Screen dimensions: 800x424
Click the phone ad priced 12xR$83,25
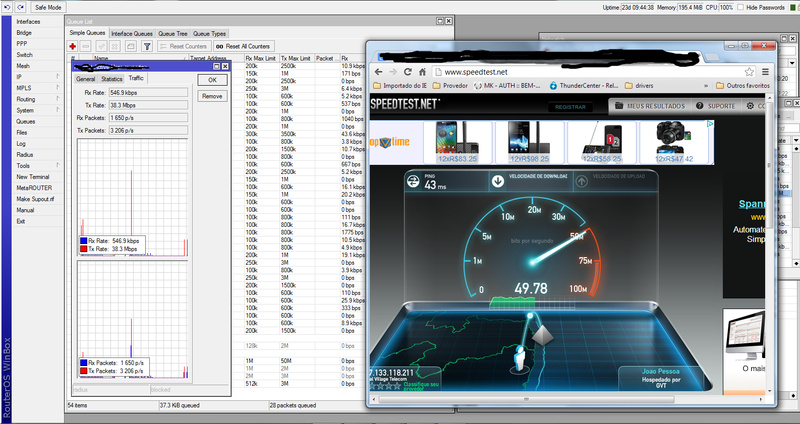pyautogui.click(x=458, y=142)
